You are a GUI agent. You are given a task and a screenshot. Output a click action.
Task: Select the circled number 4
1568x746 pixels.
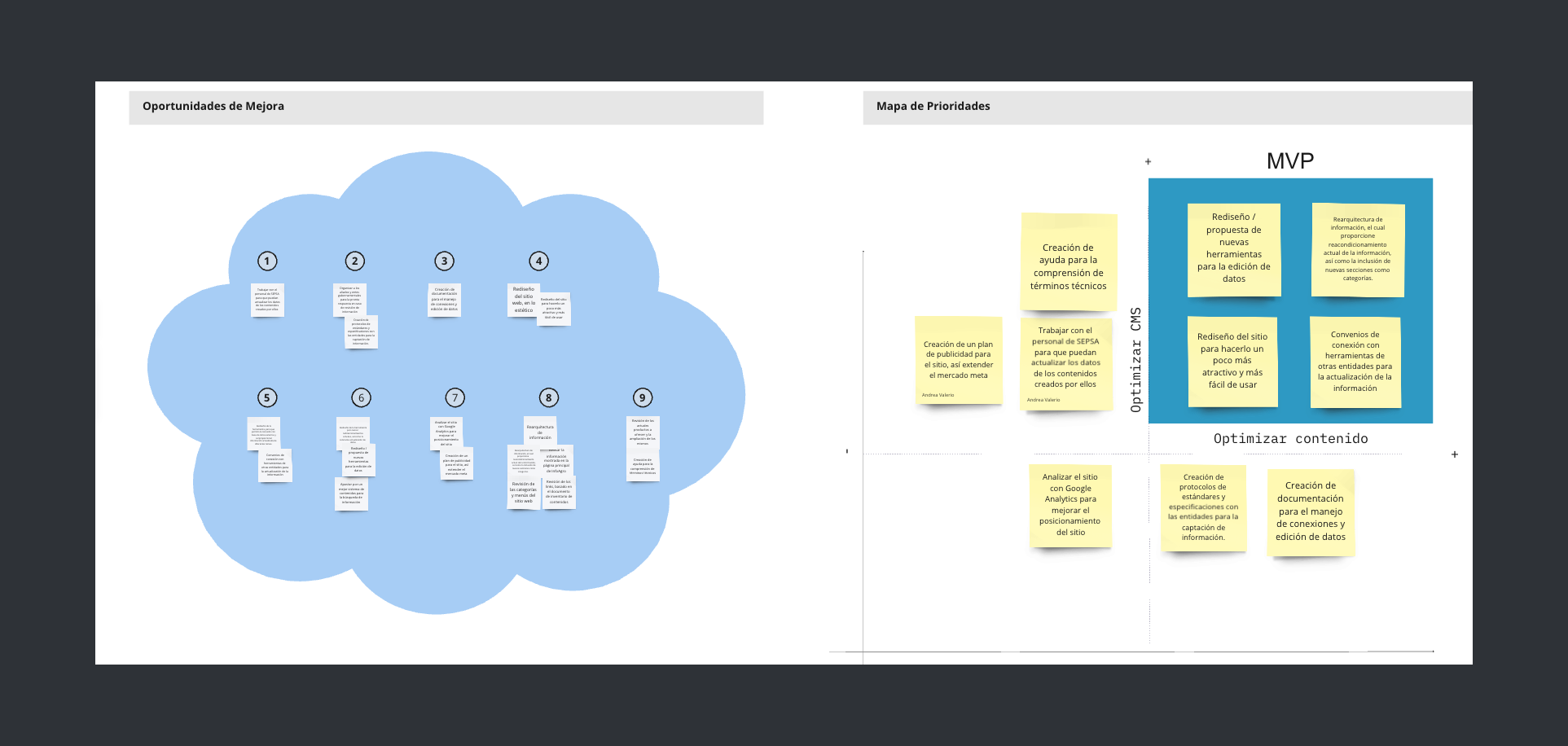tap(538, 261)
